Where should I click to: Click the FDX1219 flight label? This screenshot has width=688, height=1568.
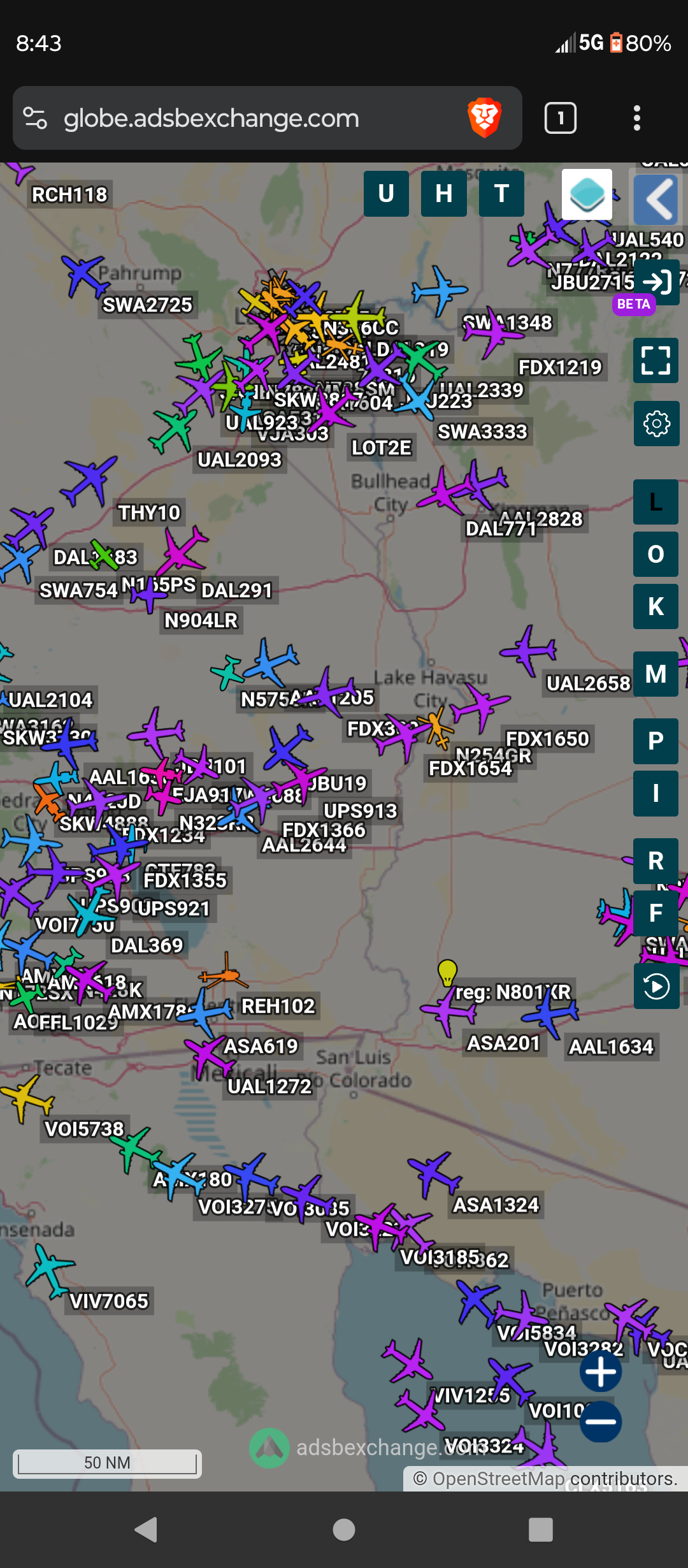pos(560,367)
